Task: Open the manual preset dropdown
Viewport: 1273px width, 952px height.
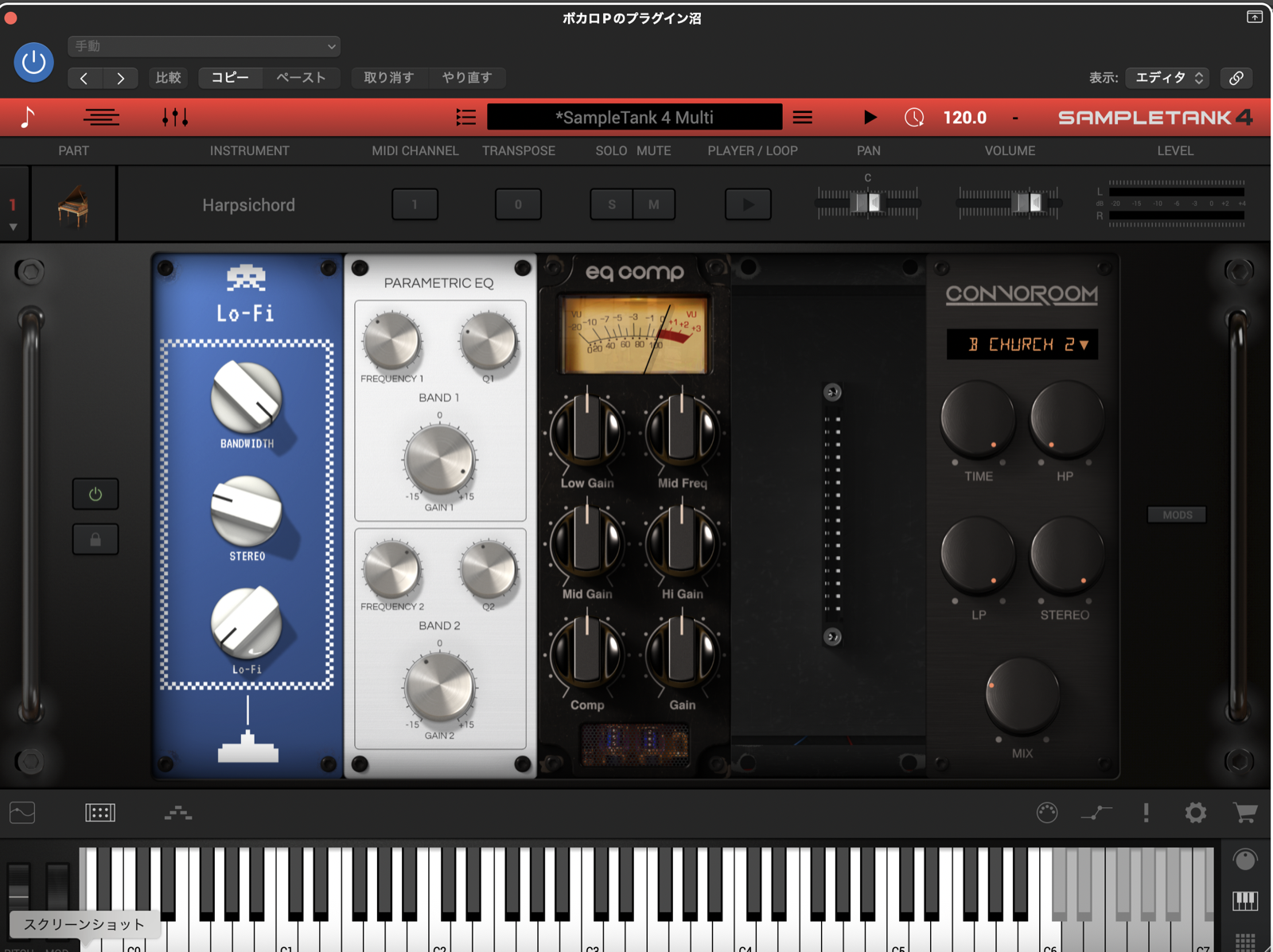Action: (x=204, y=46)
